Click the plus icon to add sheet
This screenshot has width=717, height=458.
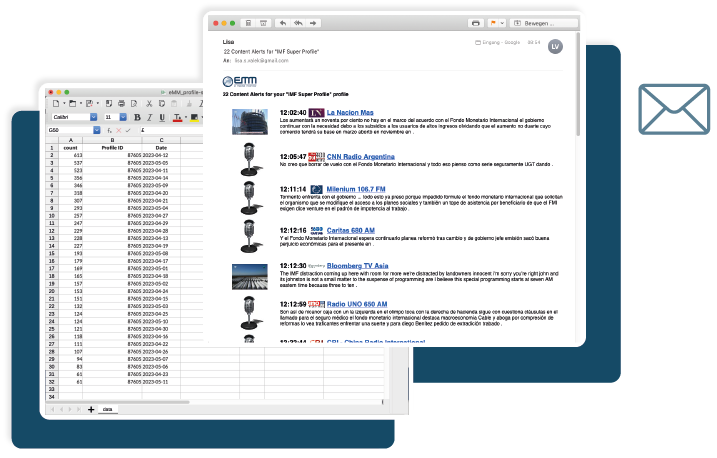(91, 409)
